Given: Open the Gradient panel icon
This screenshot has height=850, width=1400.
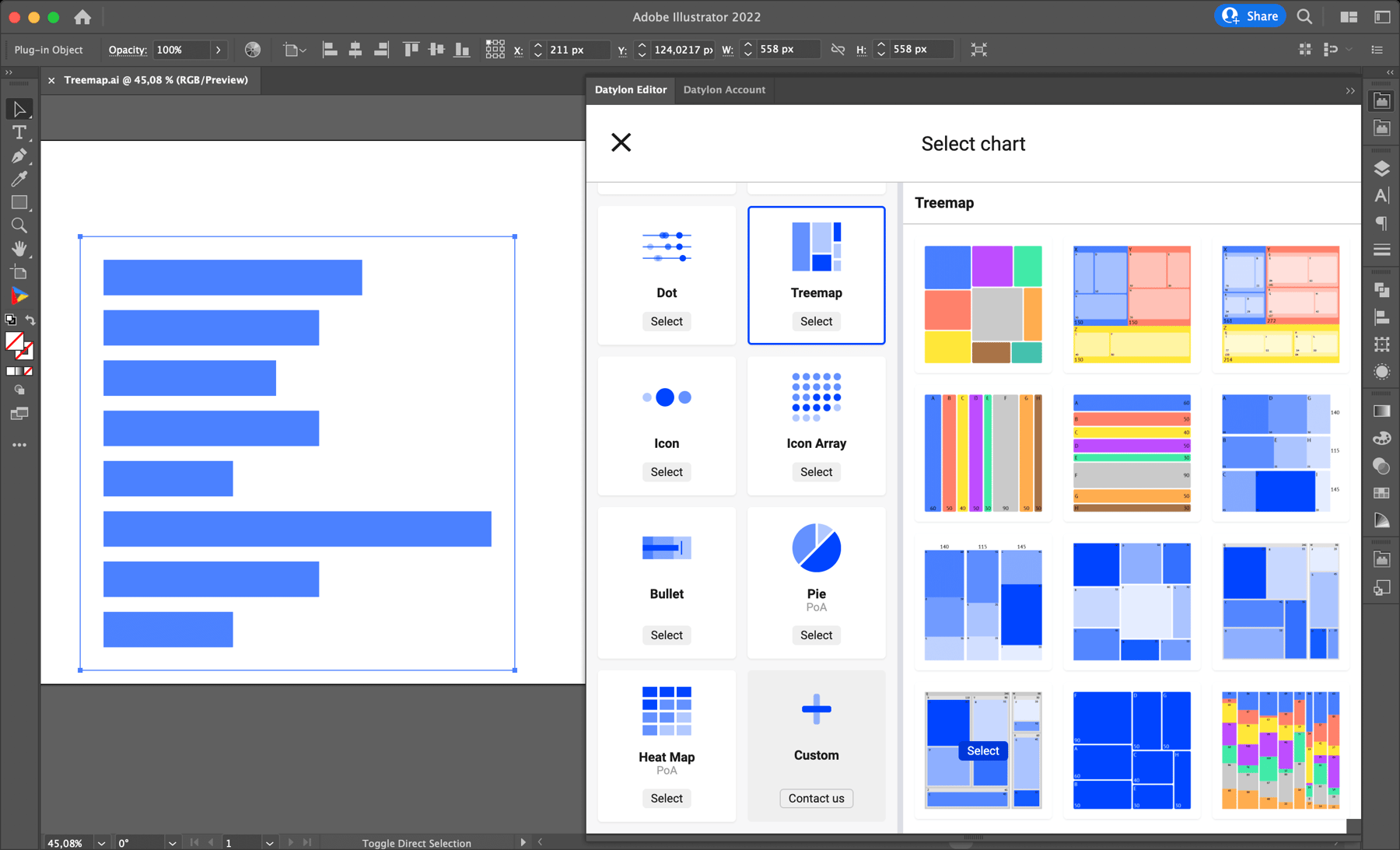Looking at the screenshot, I should [1382, 411].
